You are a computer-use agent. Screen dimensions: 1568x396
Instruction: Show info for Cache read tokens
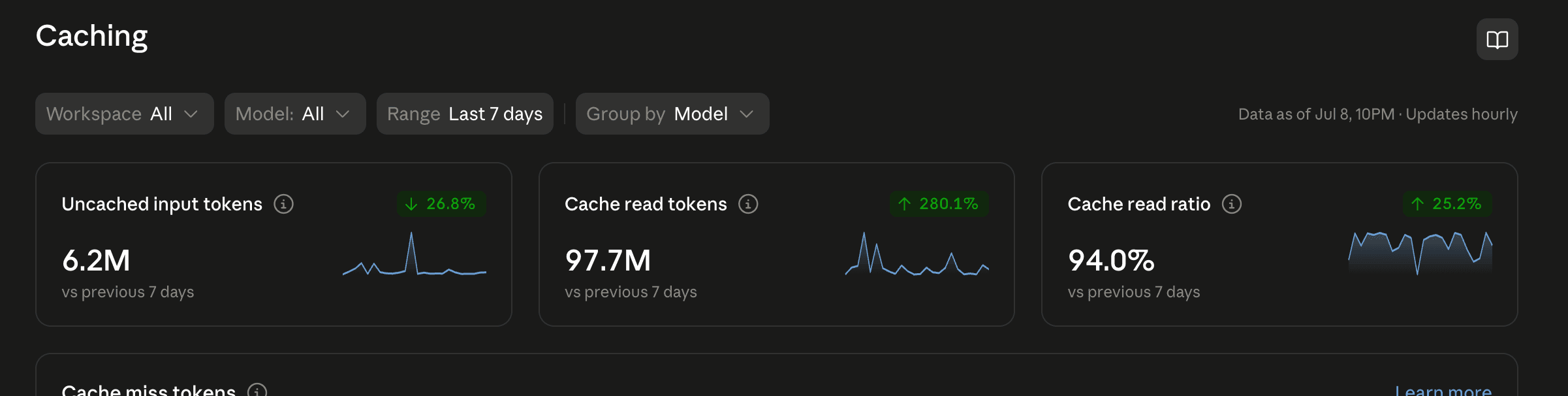click(748, 204)
